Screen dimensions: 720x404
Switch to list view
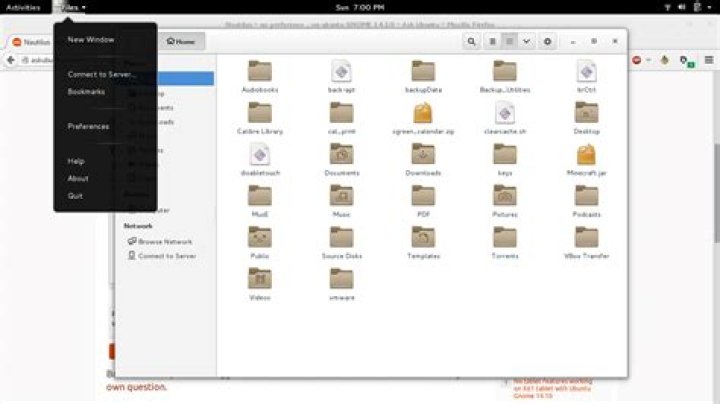[492, 41]
